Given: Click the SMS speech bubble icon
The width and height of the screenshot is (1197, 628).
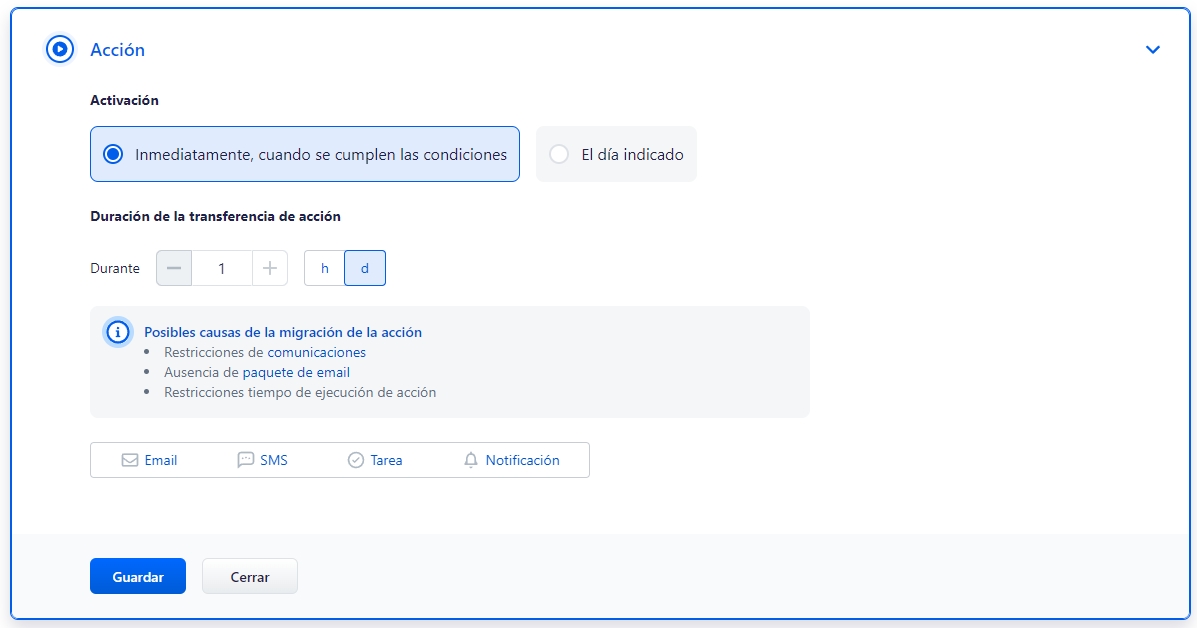Looking at the screenshot, I should coord(245,460).
